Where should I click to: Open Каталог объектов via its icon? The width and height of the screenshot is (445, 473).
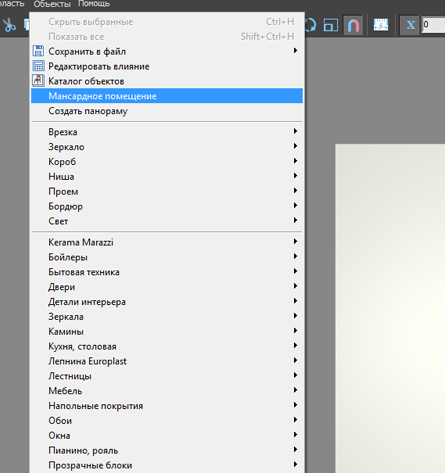click(x=38, y=81)
